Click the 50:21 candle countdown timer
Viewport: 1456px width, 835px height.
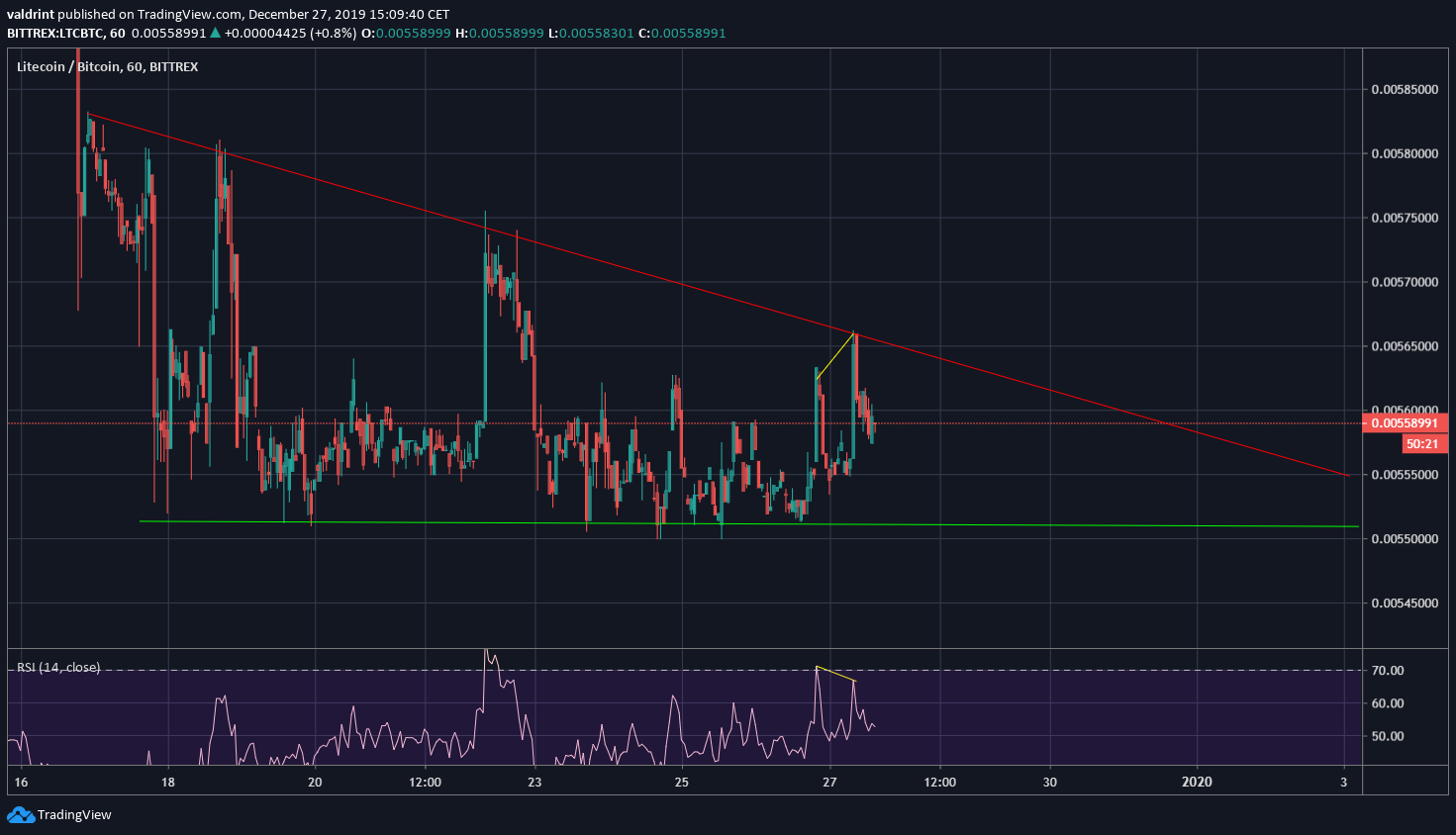coord(1423,443)
